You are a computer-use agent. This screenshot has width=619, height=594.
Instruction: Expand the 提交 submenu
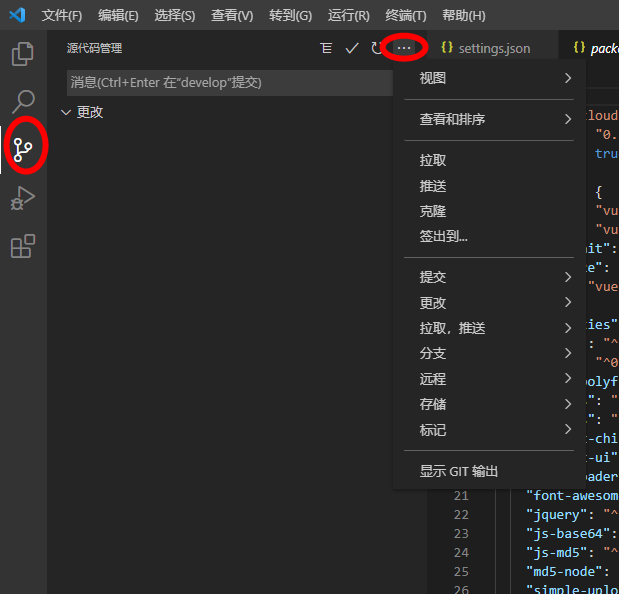tap(489, 277)
